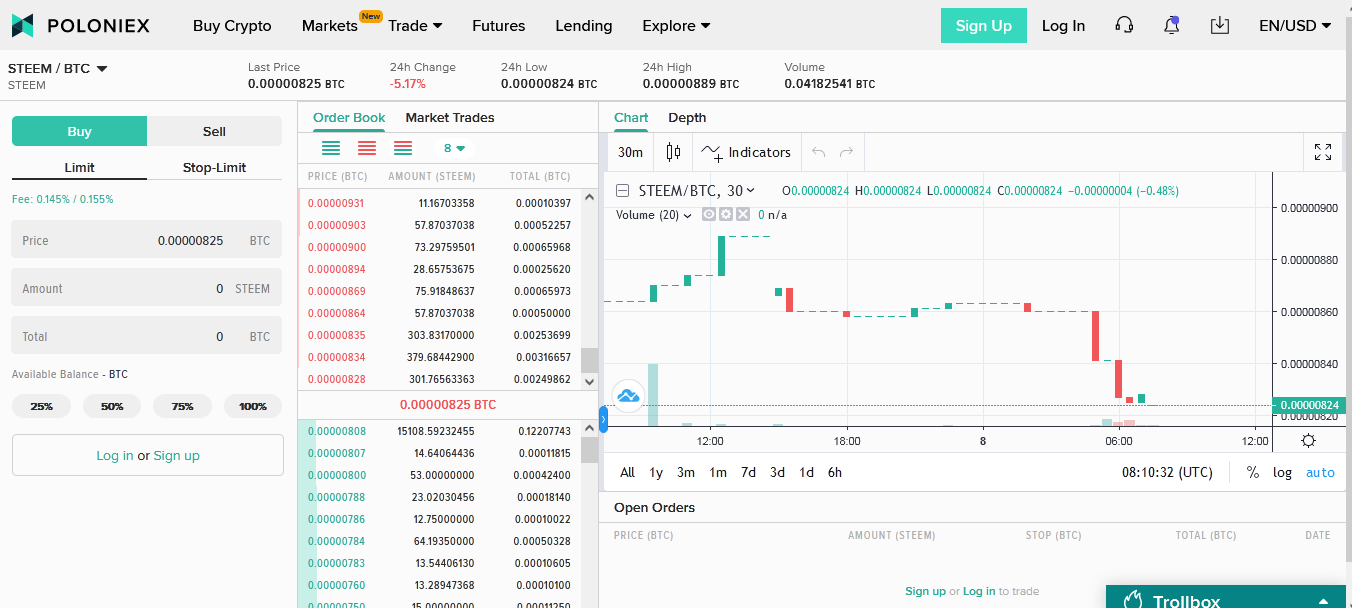1352x608 pixels.
Task: Select the Buy side toggle
Action: tap(80, 131)
